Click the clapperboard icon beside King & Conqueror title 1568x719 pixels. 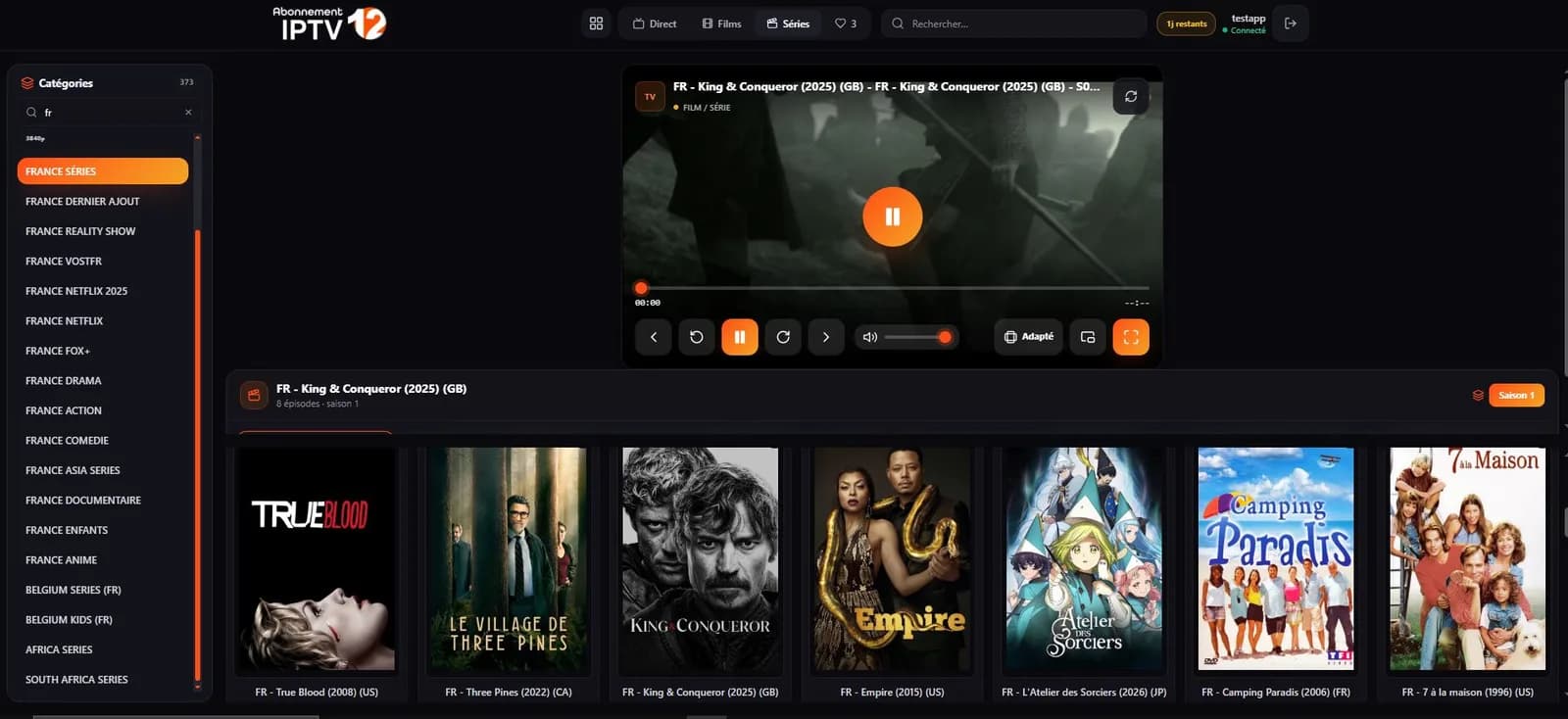[x=254, y=395]
